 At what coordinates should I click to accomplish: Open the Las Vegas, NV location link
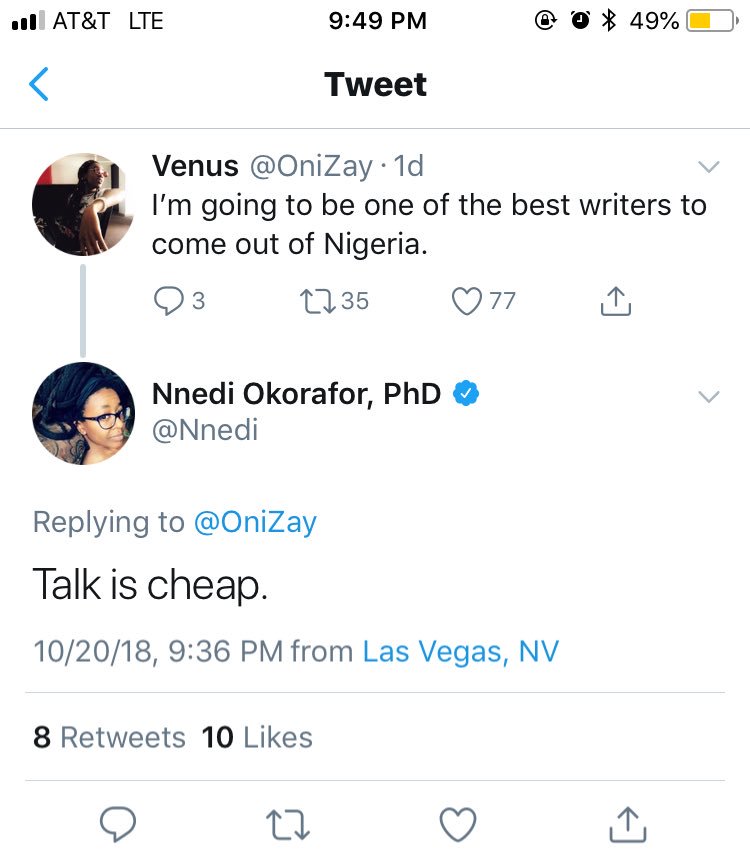[x=460, y=652]
